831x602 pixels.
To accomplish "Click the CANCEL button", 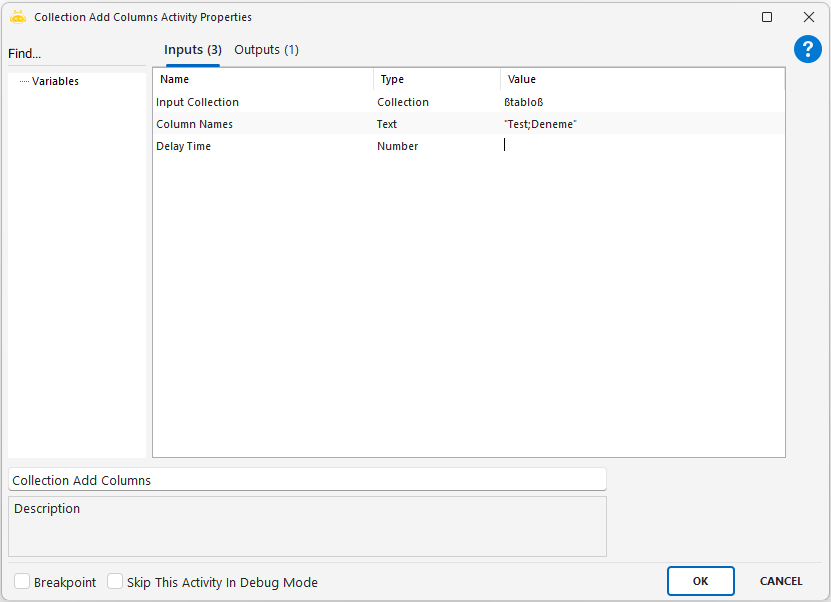I will click(x=781, y=581).
